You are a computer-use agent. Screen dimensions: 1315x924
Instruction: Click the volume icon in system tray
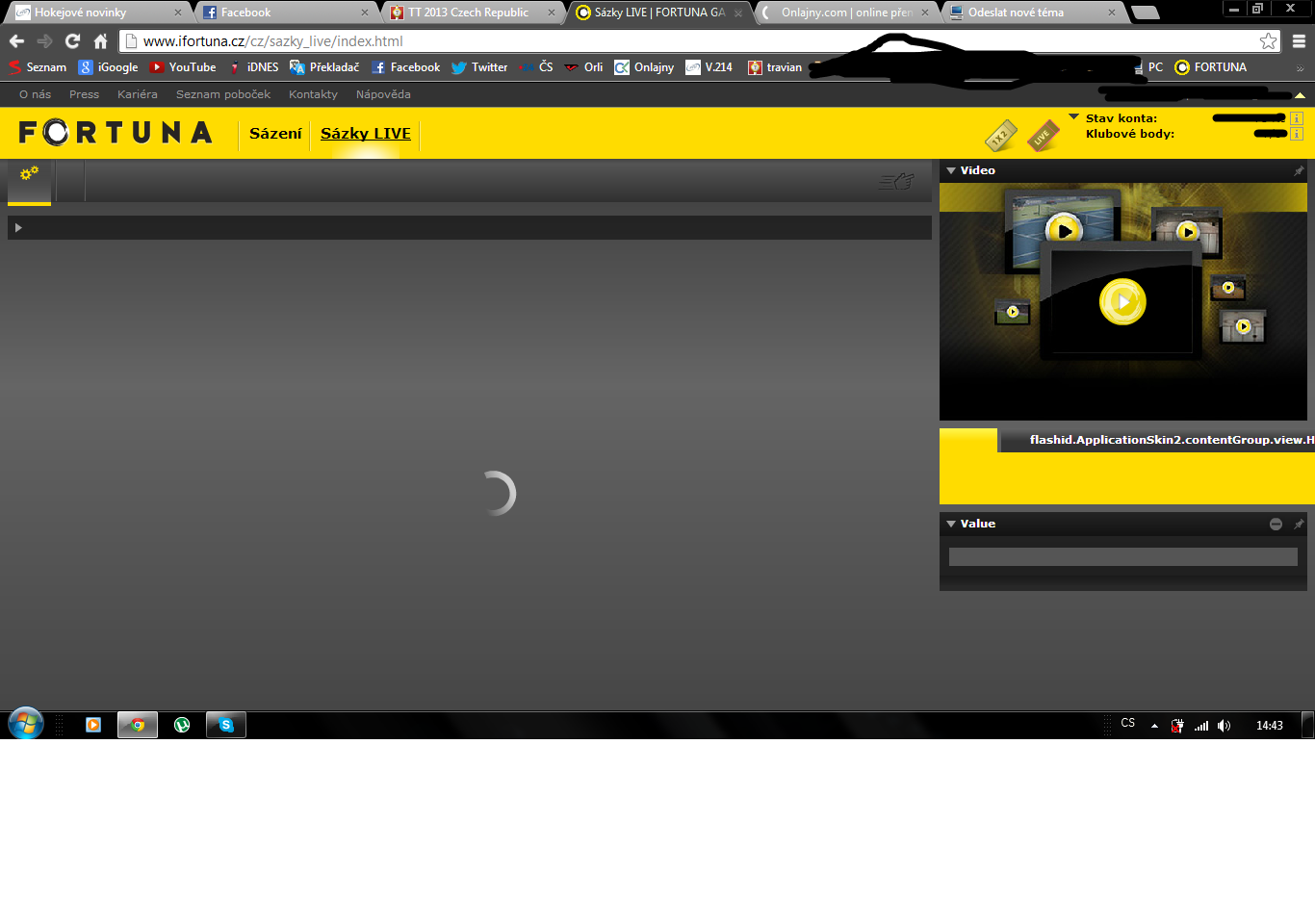[1224, 726]
